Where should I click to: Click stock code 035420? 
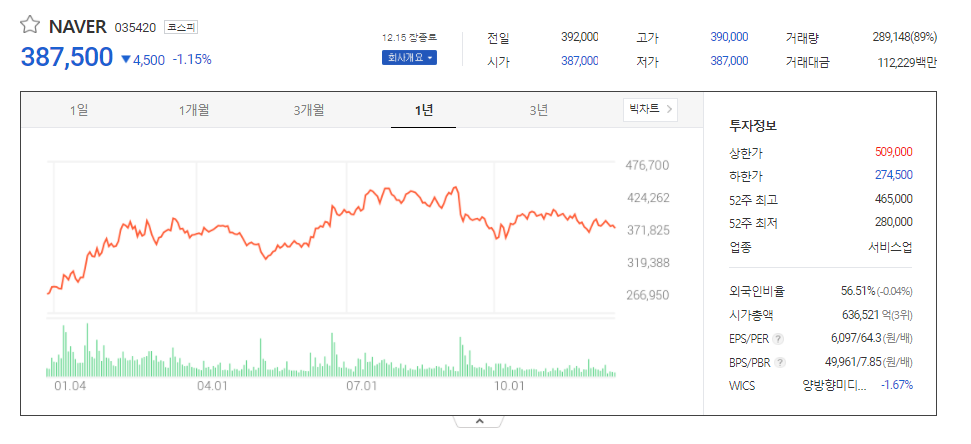[136, 27]
